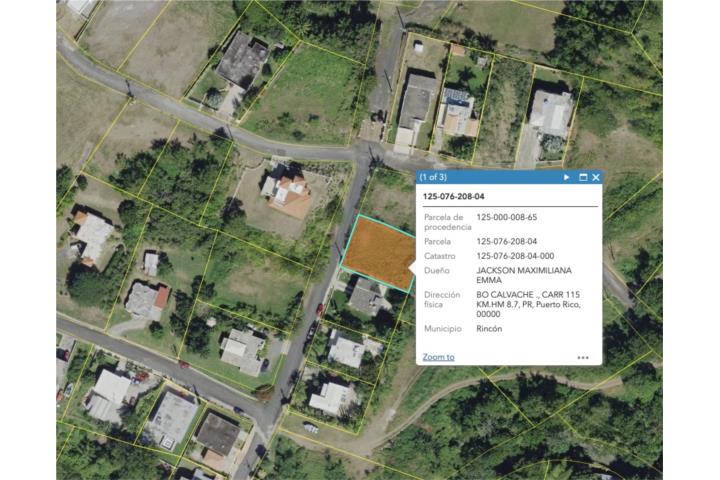Click the house with rooftop solar panels
Image resolution: width=720 pixels, height=480 pixels.
pos(457,110)
